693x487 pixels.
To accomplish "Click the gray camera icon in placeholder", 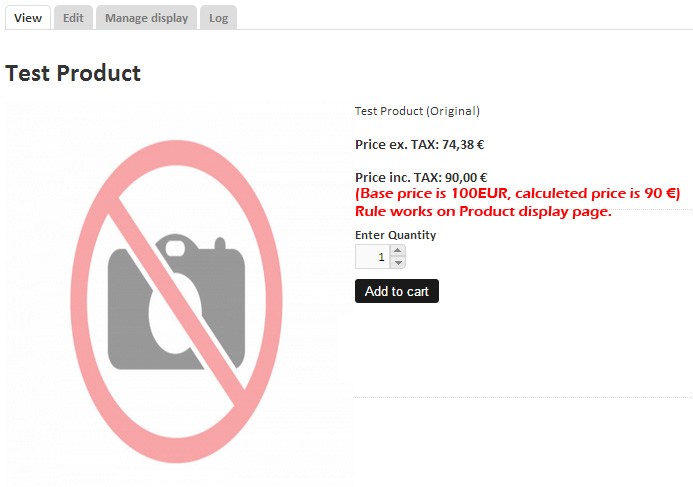I will (176, 302).
